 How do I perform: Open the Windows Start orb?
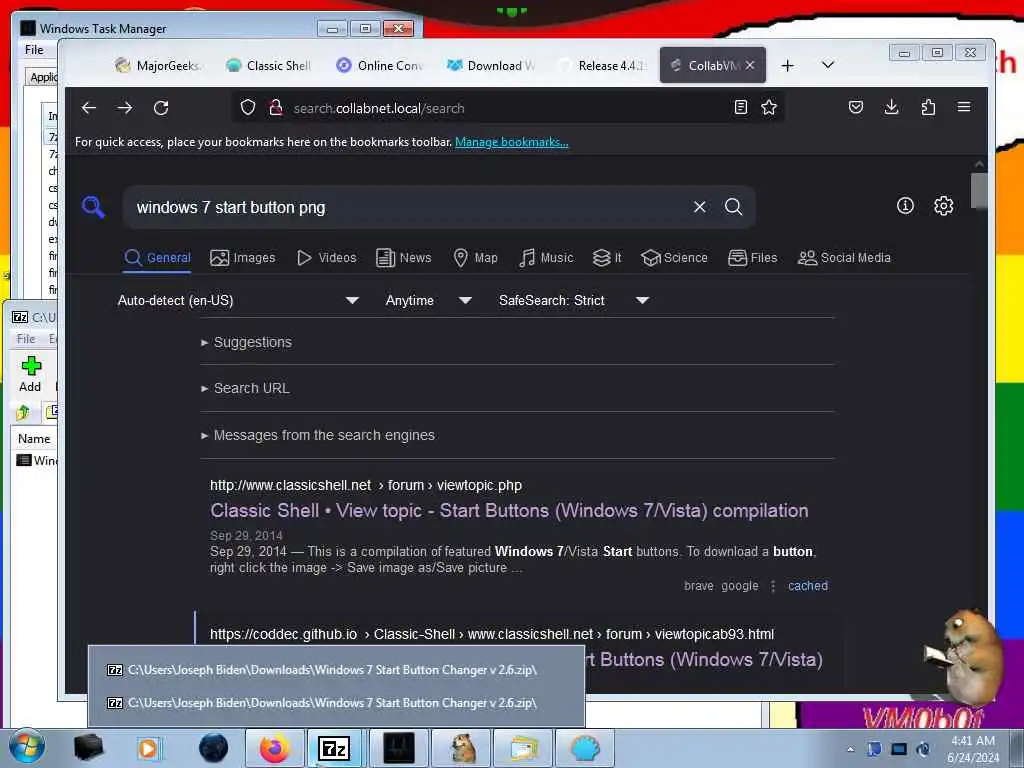(x=26, y=748)
